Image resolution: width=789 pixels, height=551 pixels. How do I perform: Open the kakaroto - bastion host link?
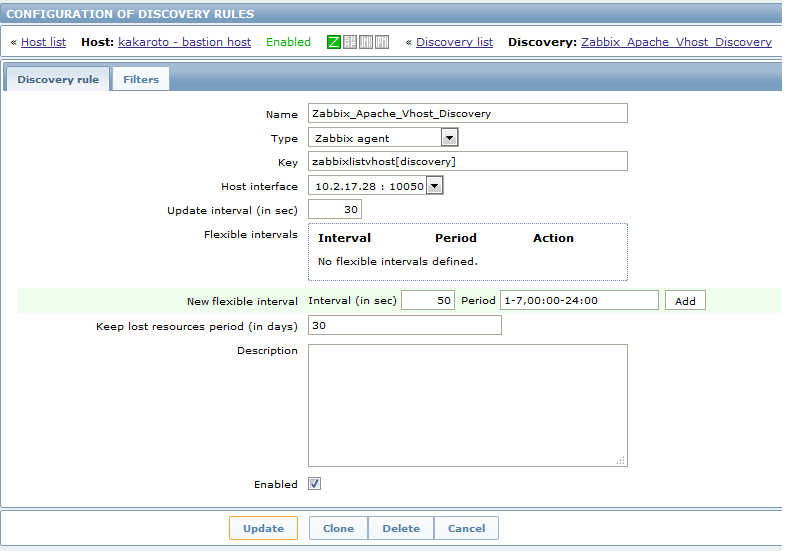[184, 42]
